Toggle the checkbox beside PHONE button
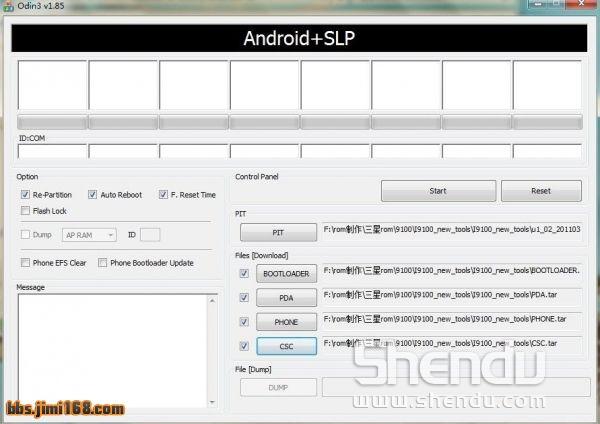Screen dimensions: 600x424 [x=244, y=322]
